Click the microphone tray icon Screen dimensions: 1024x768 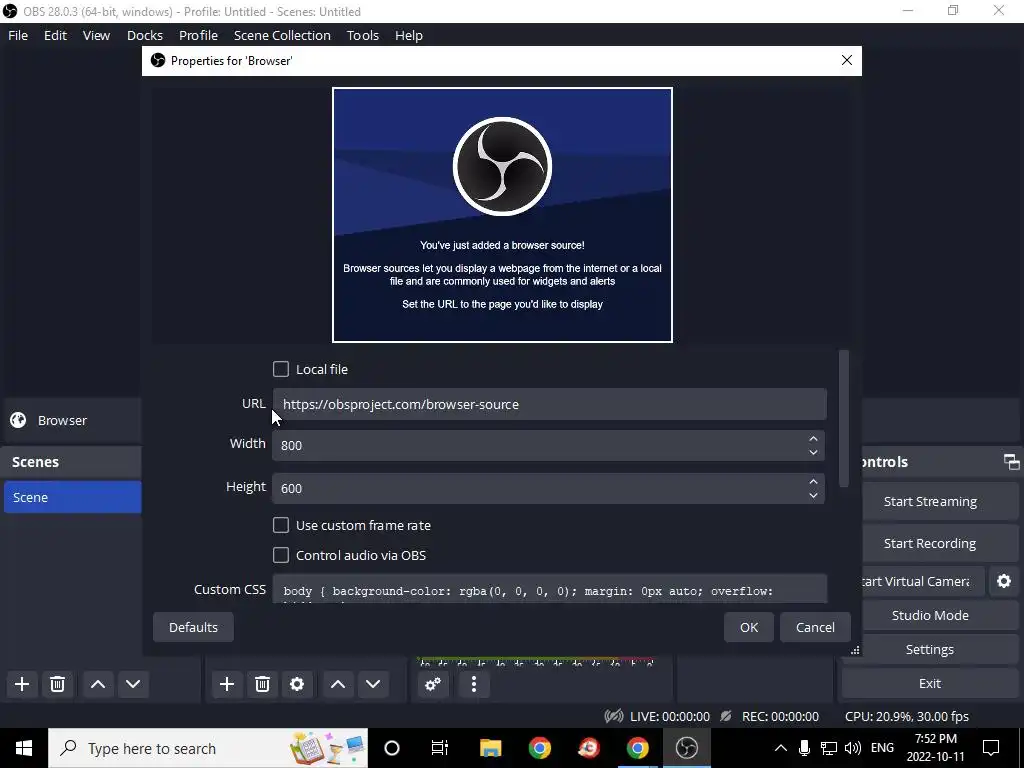tap(805, 748)
